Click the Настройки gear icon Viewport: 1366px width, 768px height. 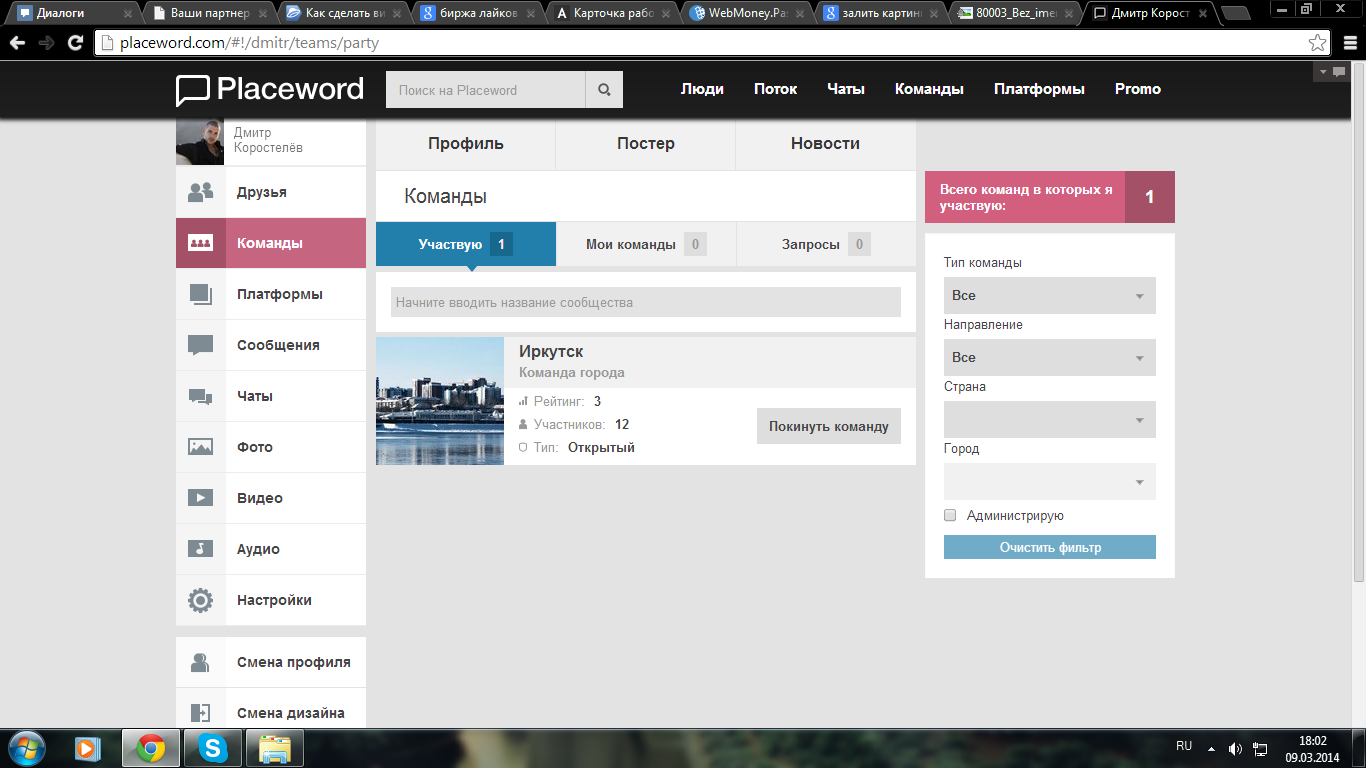(201, 600)
